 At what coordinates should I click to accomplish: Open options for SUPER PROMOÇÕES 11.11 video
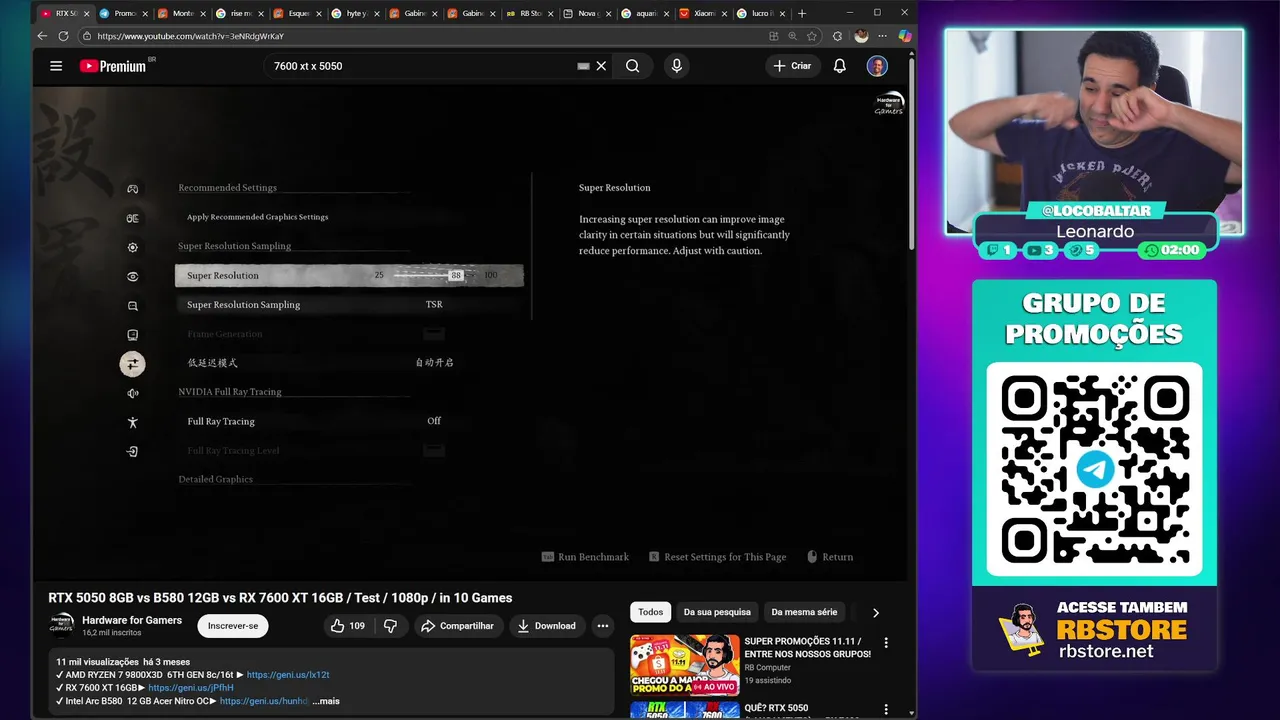[886, 643]
